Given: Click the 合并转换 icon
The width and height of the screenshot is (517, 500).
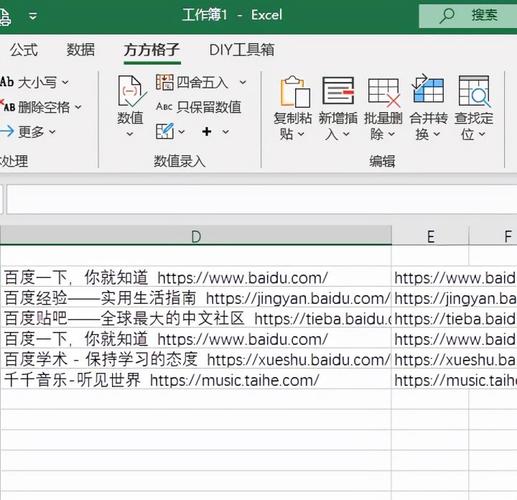Looking at the screenshot, I should pyautogui.click(x=428, y=89).
